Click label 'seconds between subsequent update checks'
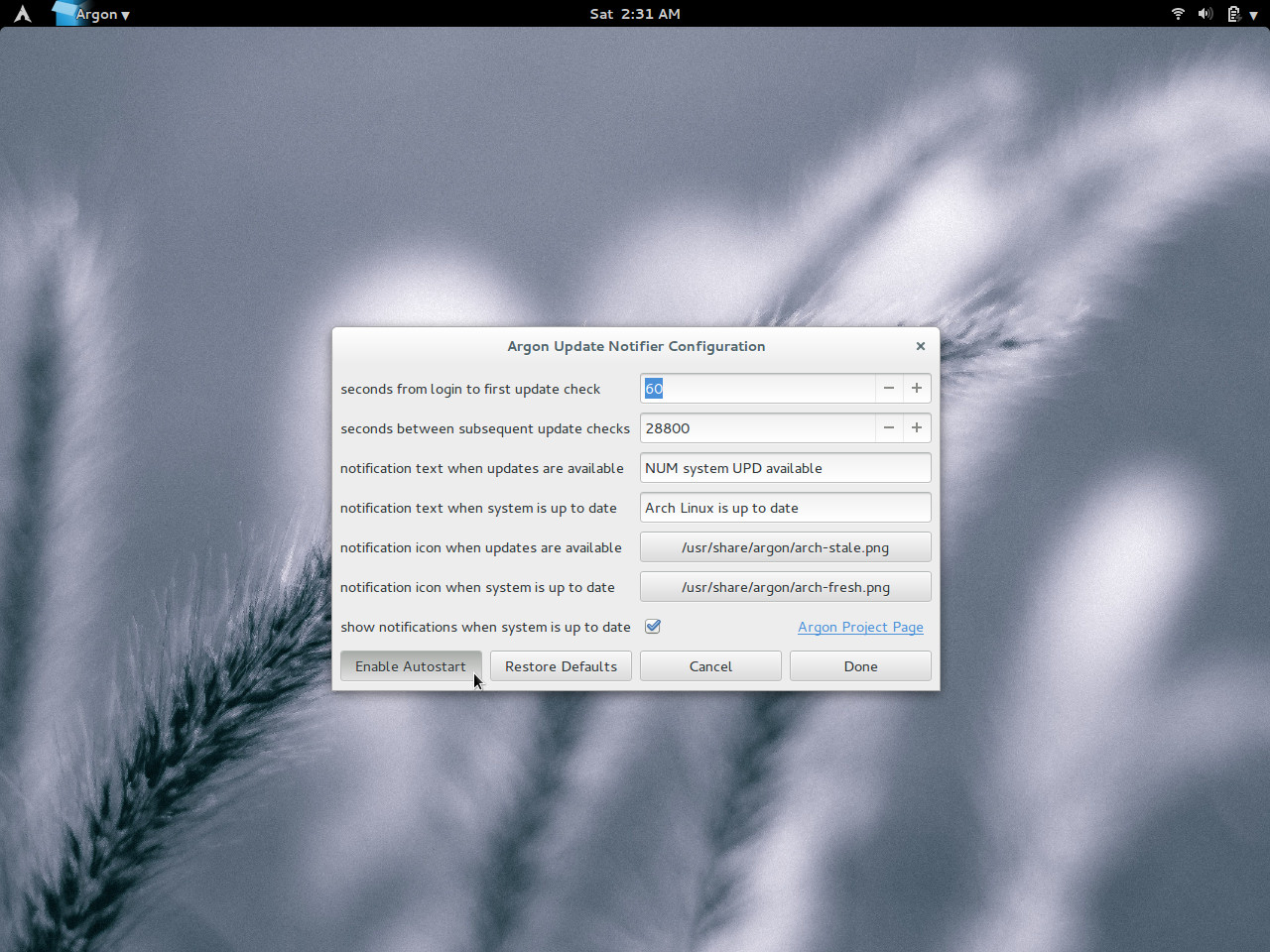Viewport: 1270px width, 952px height. 485,428
